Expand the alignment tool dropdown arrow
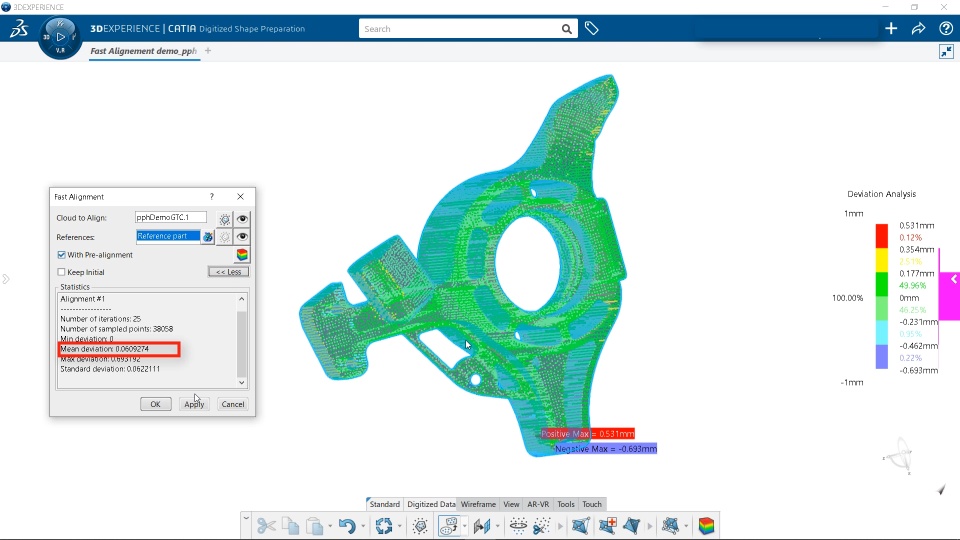 tap(464, 526)
